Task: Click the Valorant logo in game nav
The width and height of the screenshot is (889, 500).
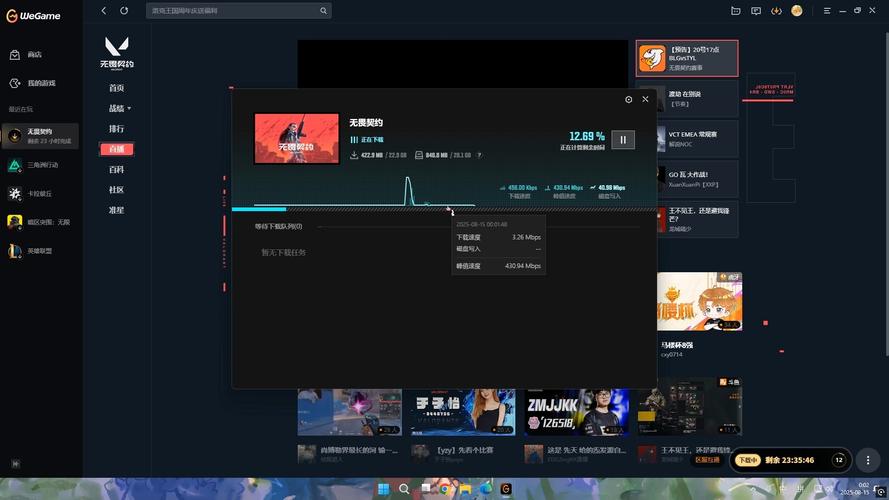Action: pyautogui.click(x=117, y=53)
